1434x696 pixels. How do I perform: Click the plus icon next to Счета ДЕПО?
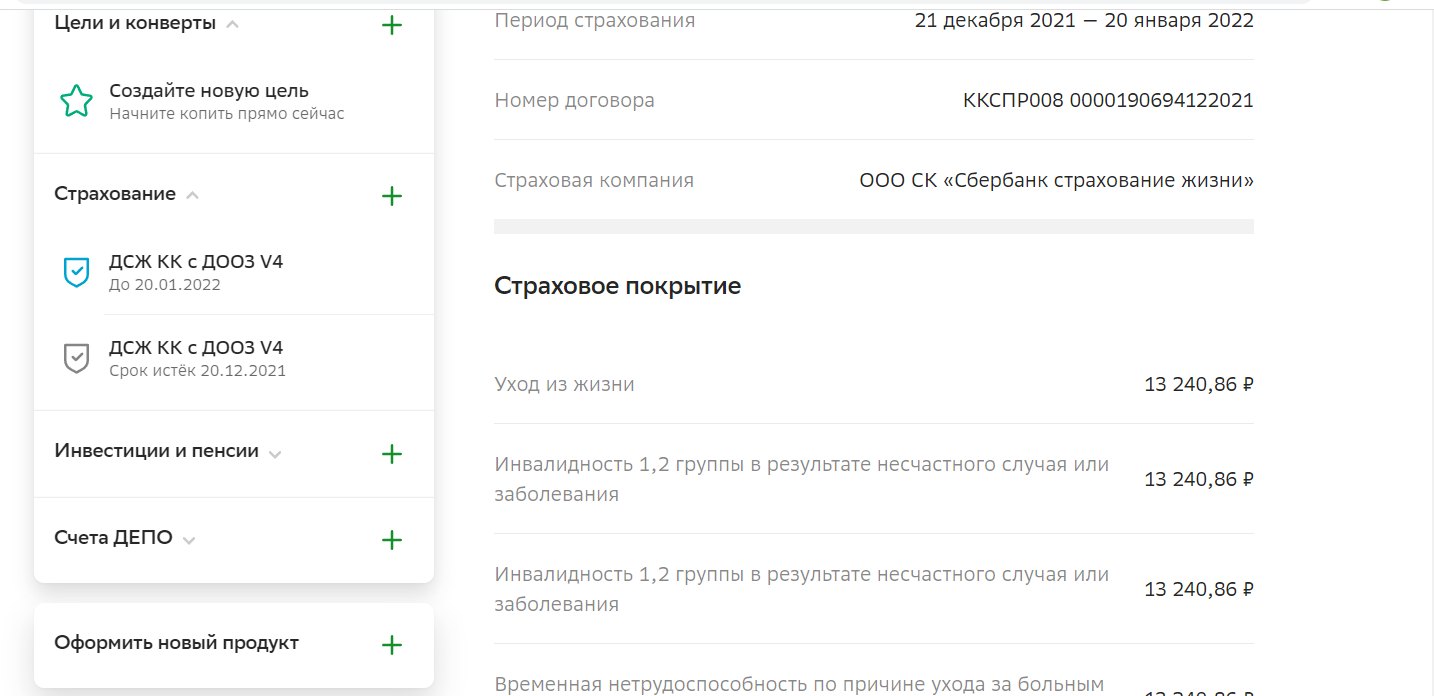(x=392, y=540)
